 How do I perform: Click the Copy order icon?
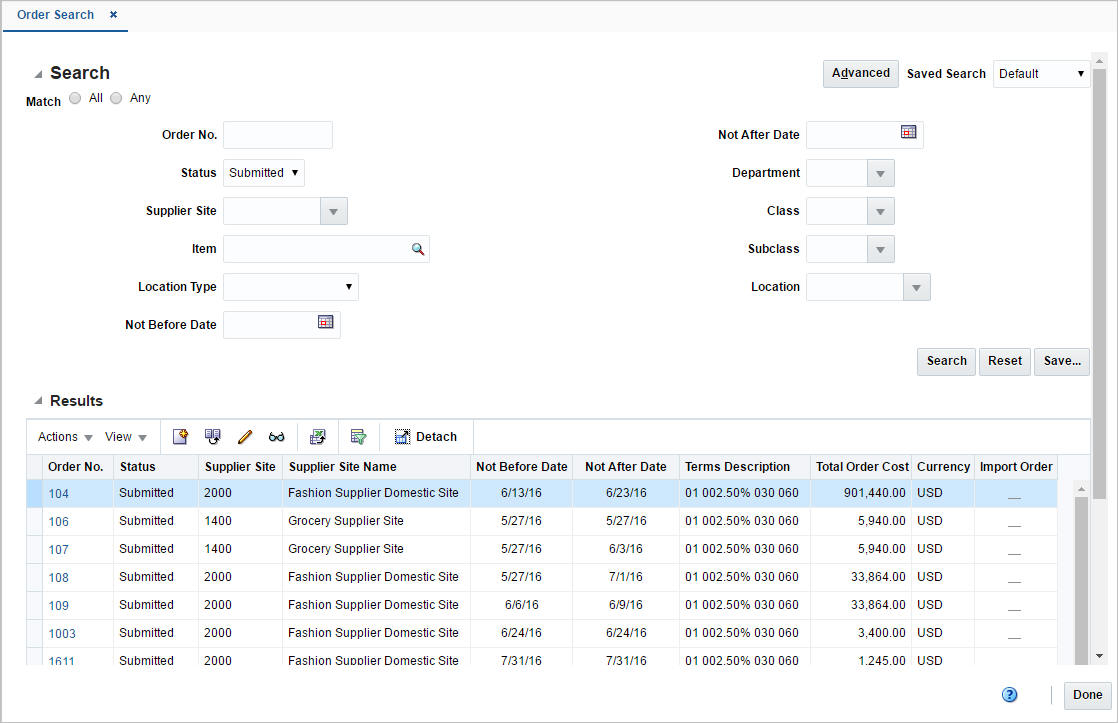tap(212, 436)
